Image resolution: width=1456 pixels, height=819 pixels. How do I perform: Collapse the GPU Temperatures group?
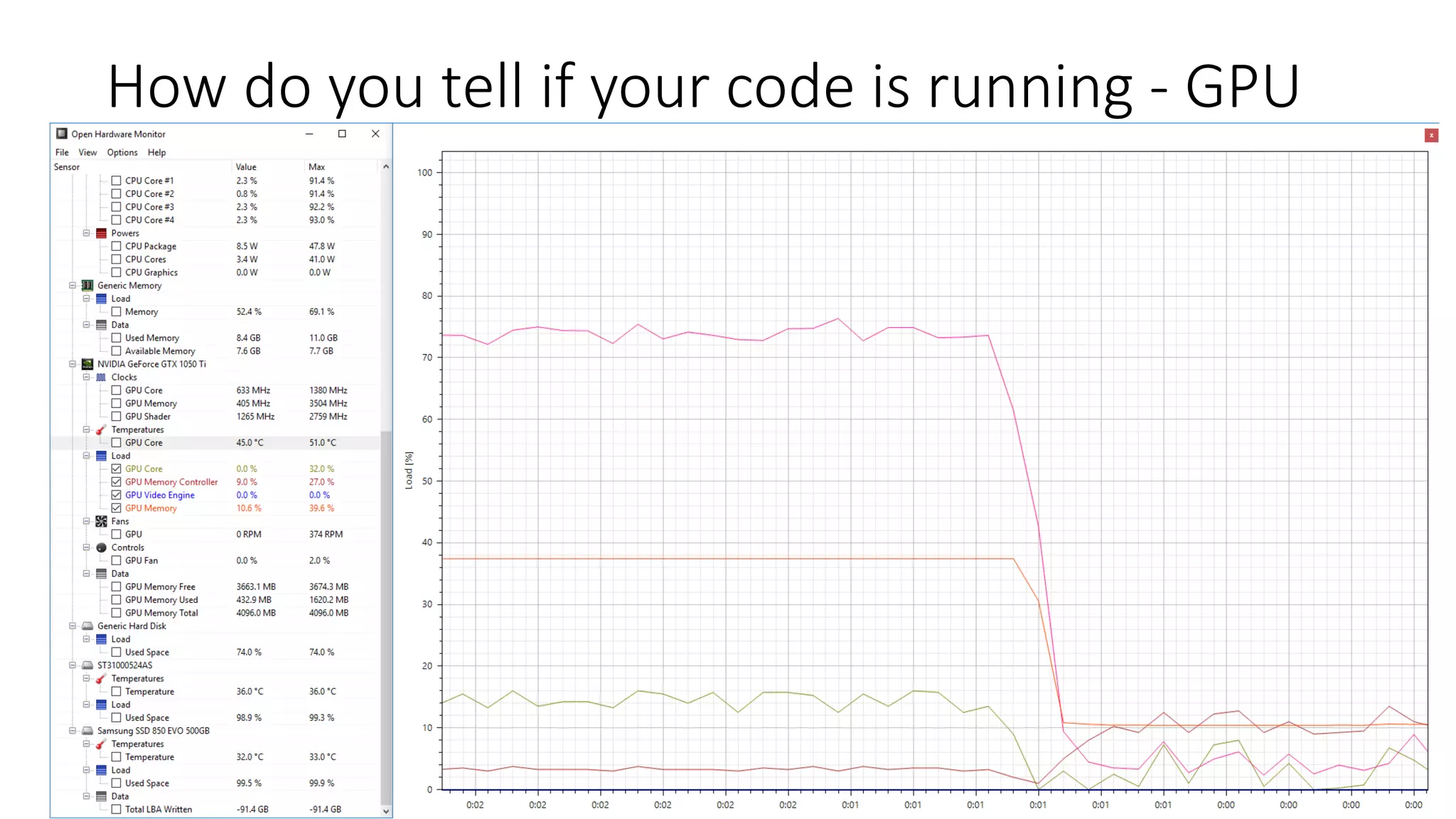[x=87, y=429]
